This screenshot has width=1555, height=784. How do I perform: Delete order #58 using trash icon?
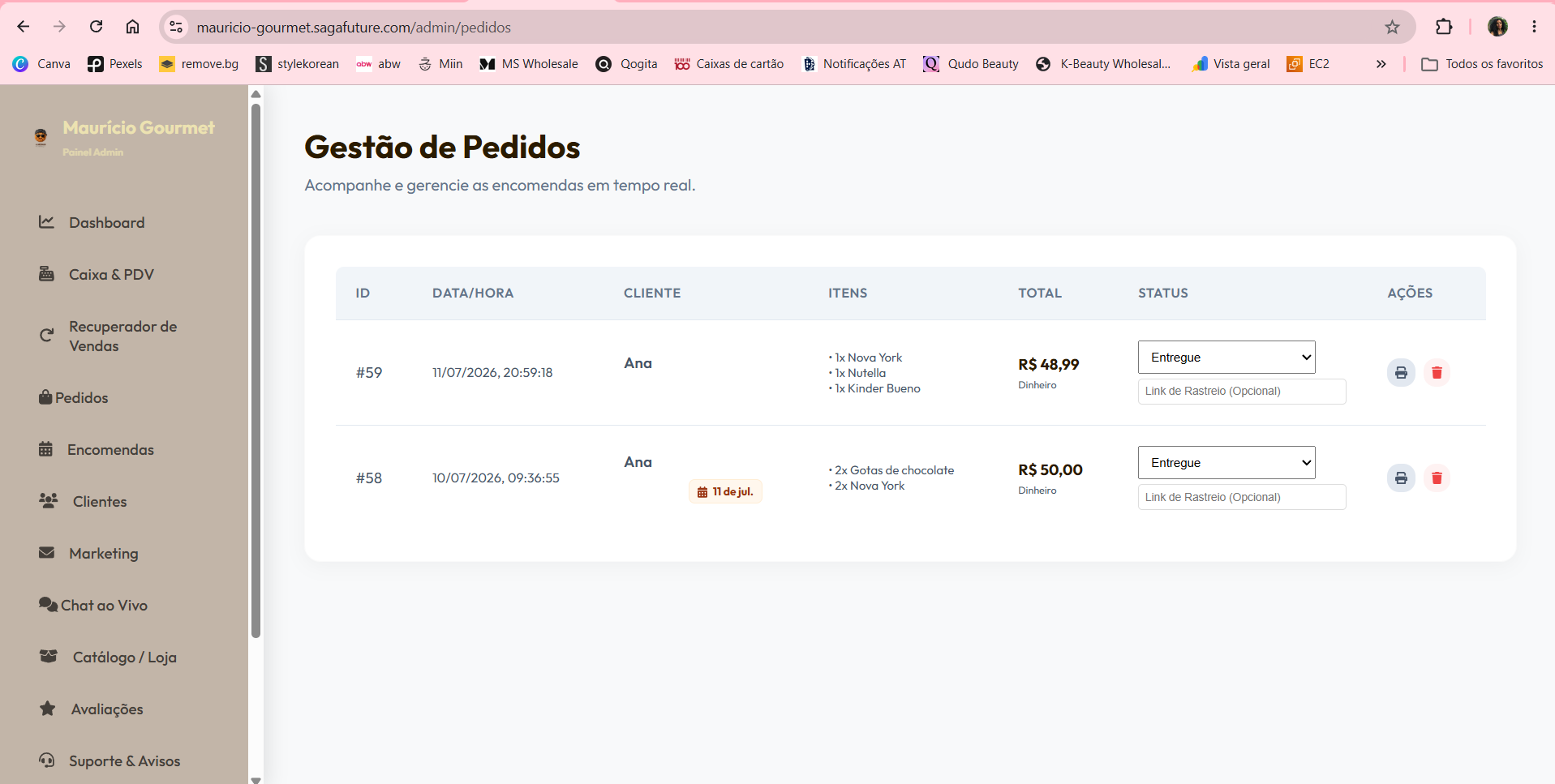[x=1437, y=478]
